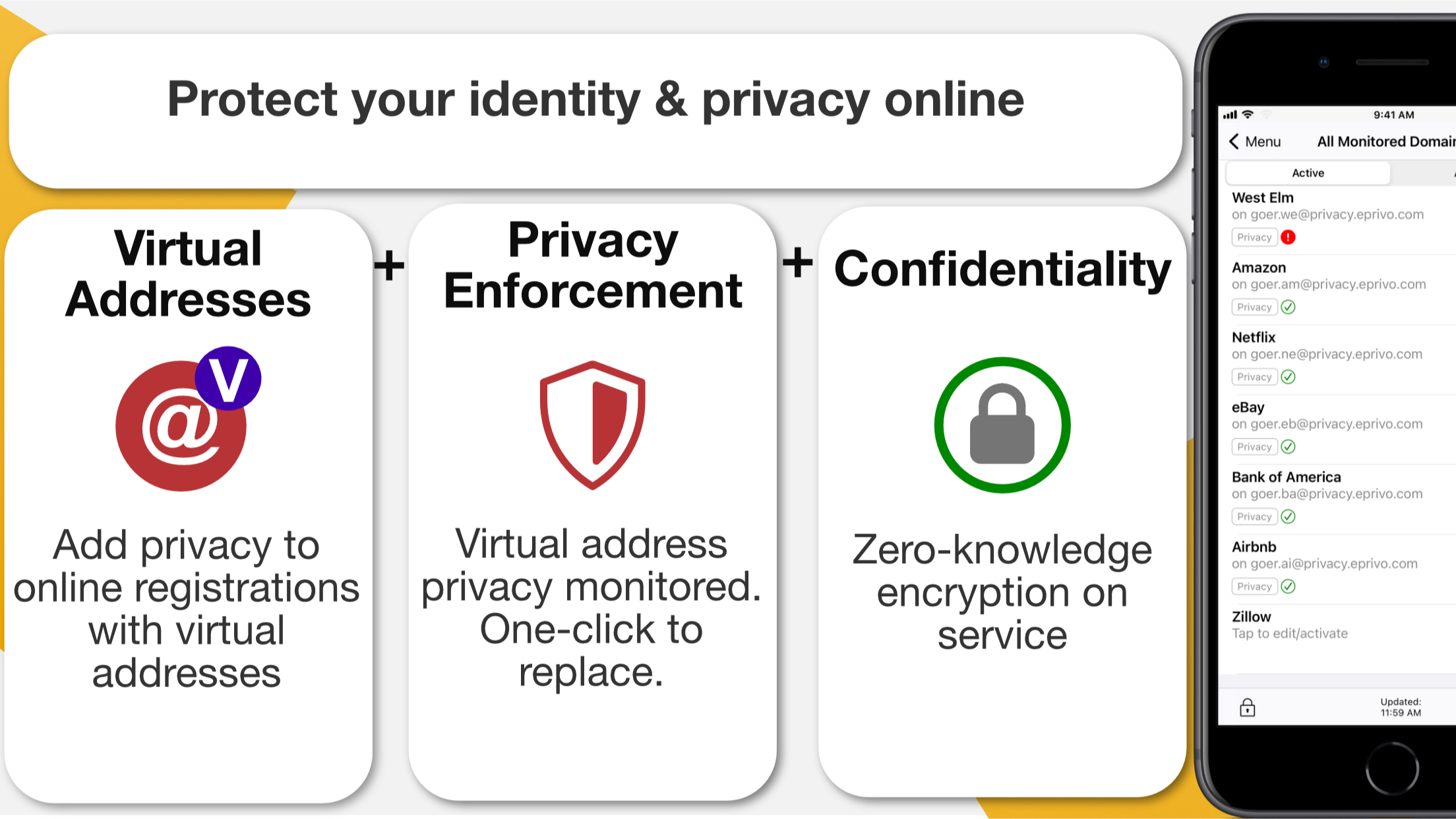Click the Privacy tag on West Elm entry
The width and height of the screenshot is (1456, 819).
(x=1254, y=237)
